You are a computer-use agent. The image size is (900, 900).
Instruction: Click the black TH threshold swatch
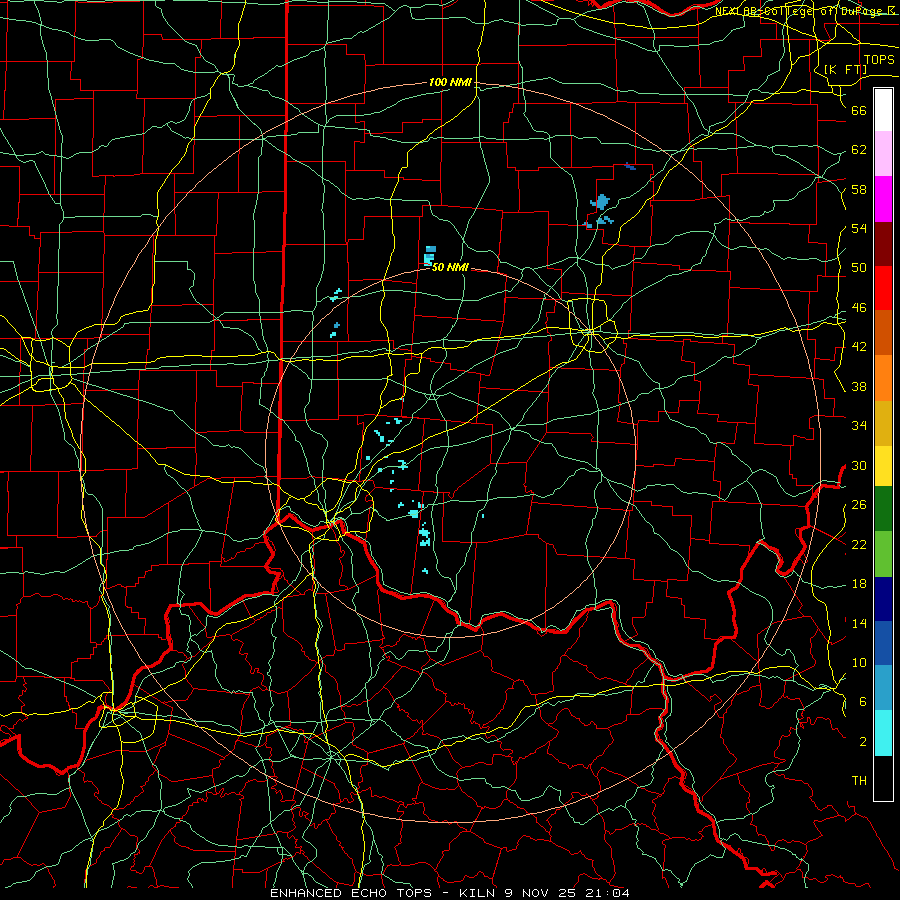883,778
